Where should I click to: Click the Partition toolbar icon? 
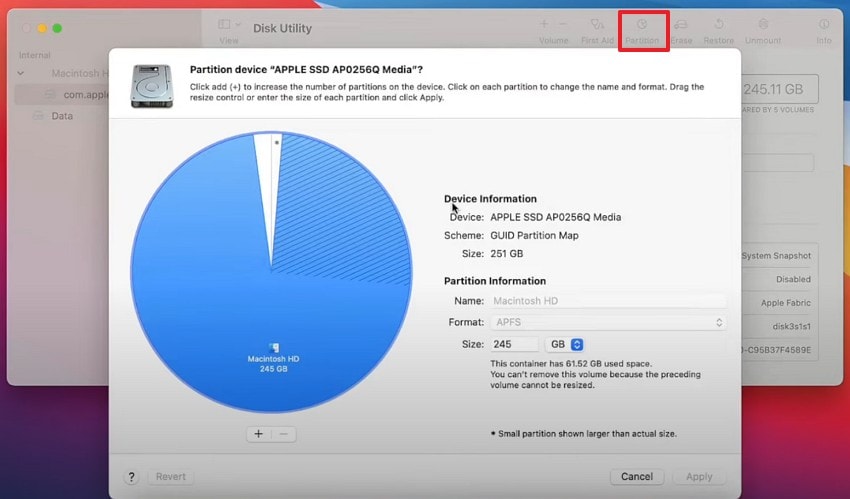642,24
